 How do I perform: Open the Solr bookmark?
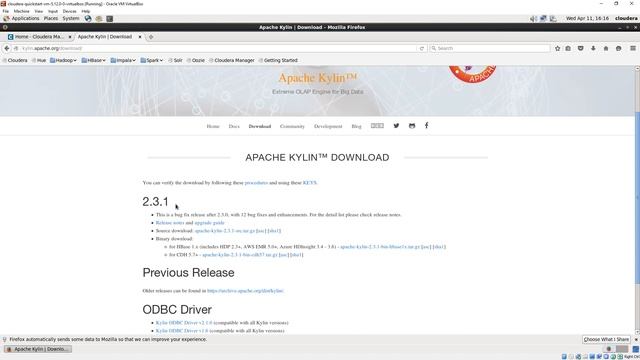175,60
